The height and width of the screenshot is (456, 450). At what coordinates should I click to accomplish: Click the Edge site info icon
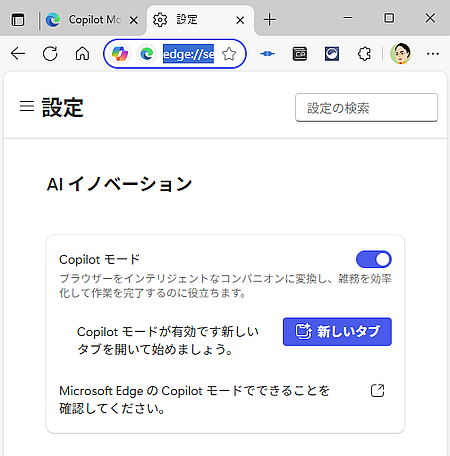[147, 54]
